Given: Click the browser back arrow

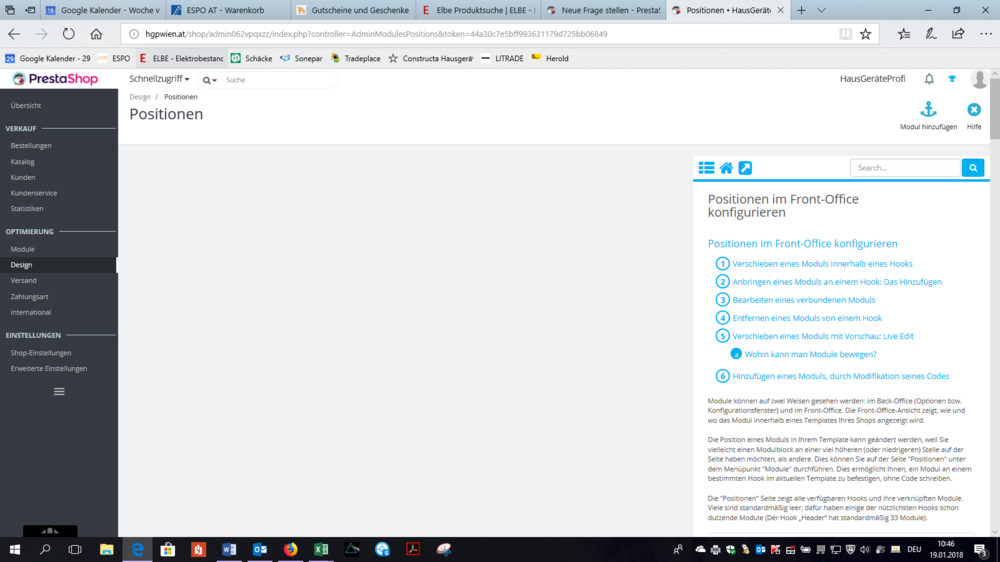Looking at the screenshot, I should tap(14, 34).
